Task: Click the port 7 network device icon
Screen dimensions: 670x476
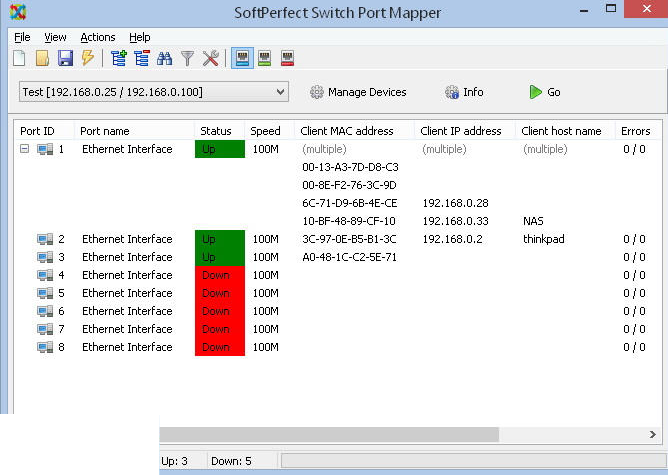Action: (x=45, y=329)
